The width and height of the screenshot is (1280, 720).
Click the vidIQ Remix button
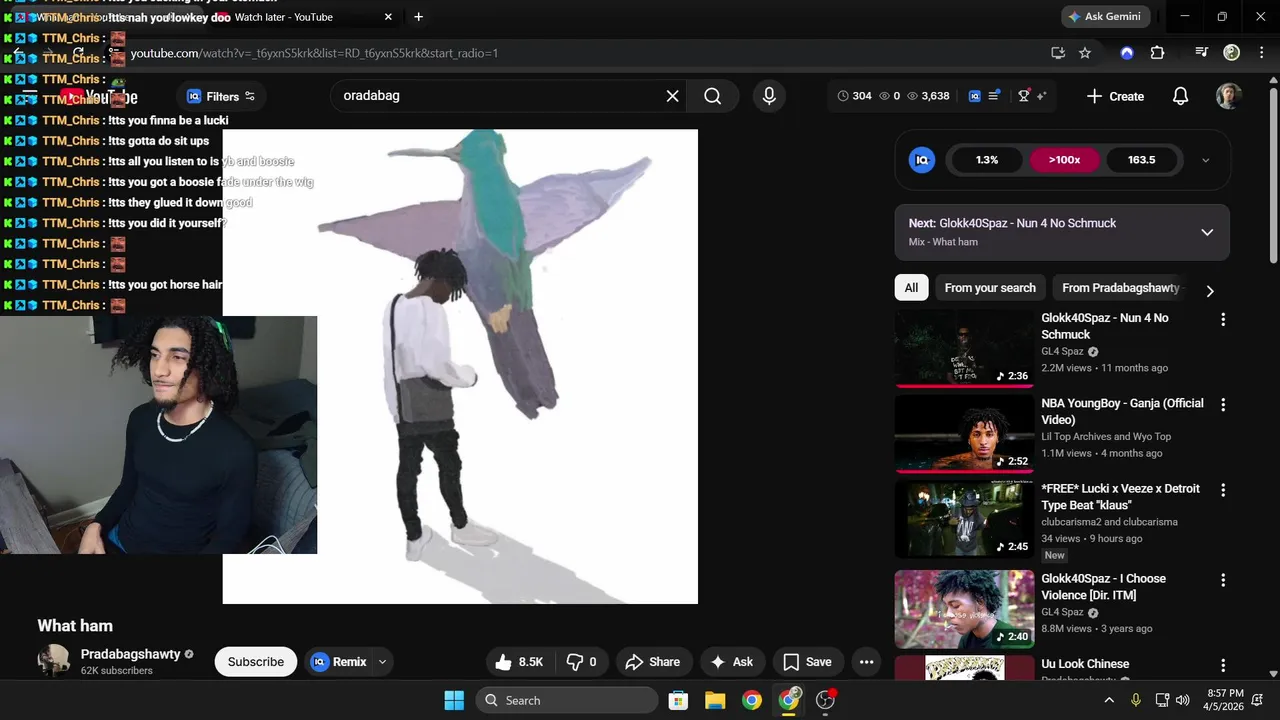pyautogui.click(x=338, y=662)
